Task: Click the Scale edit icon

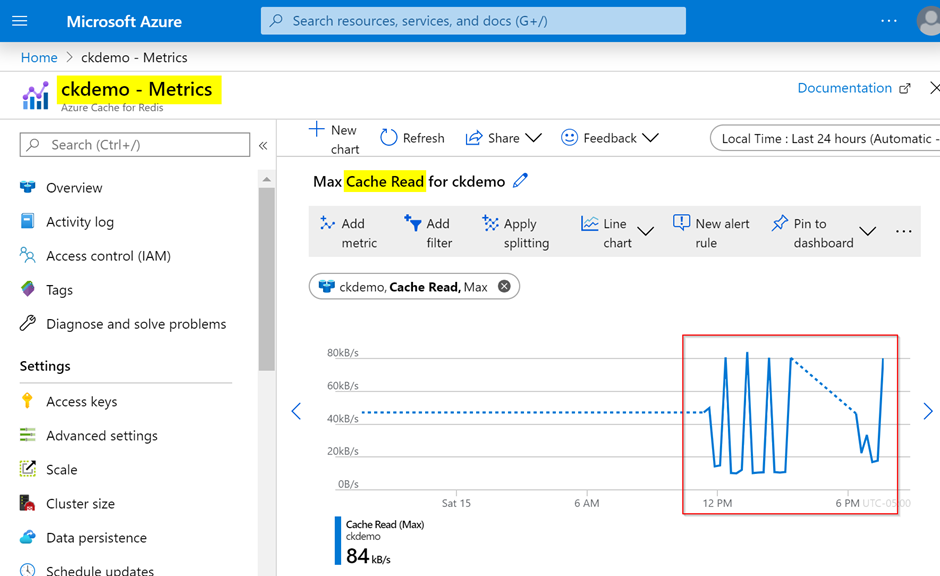Action: coord(28,469)
